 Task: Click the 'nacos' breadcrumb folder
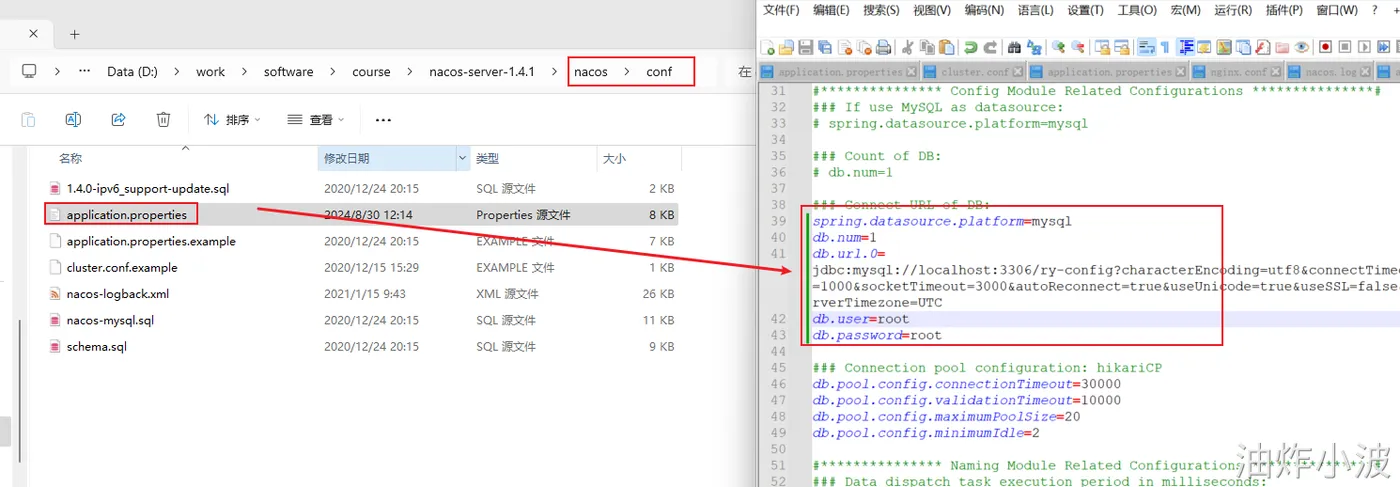click(591, 72)
